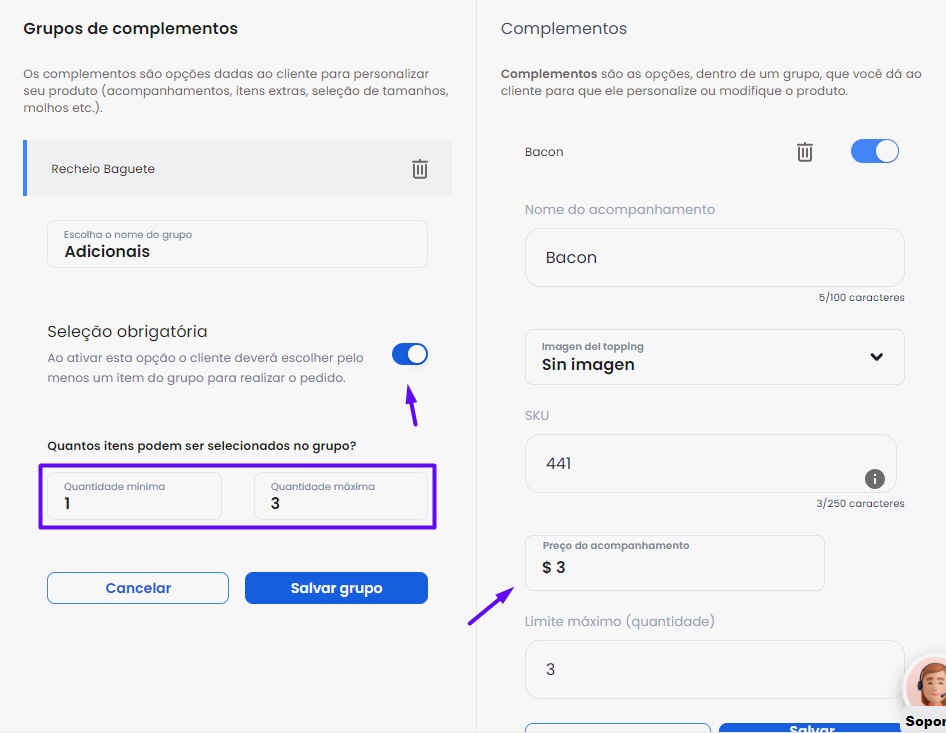
Task: Click the SKU field containing 441
Action: tap(711, 463)
